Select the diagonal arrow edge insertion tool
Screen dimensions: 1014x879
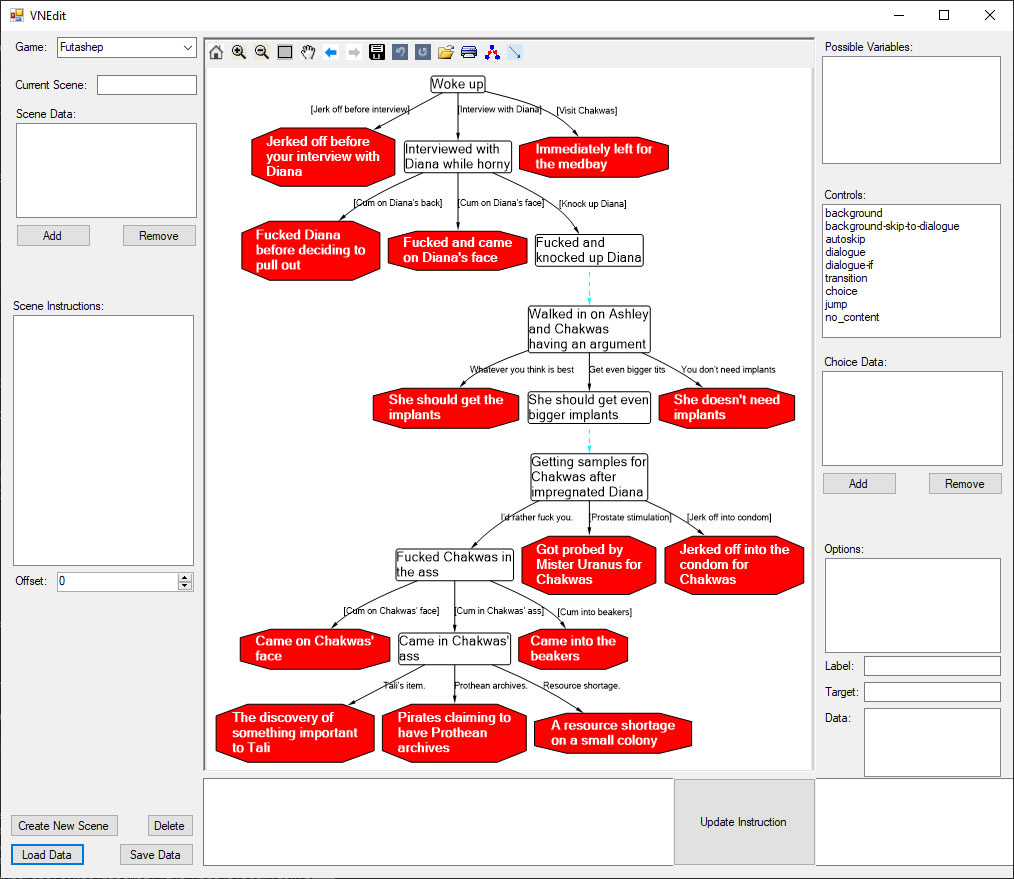click(515, 52)
